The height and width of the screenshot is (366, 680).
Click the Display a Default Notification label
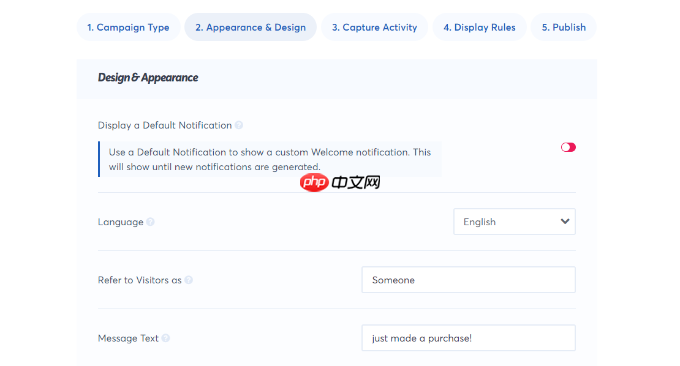(165, 125)
